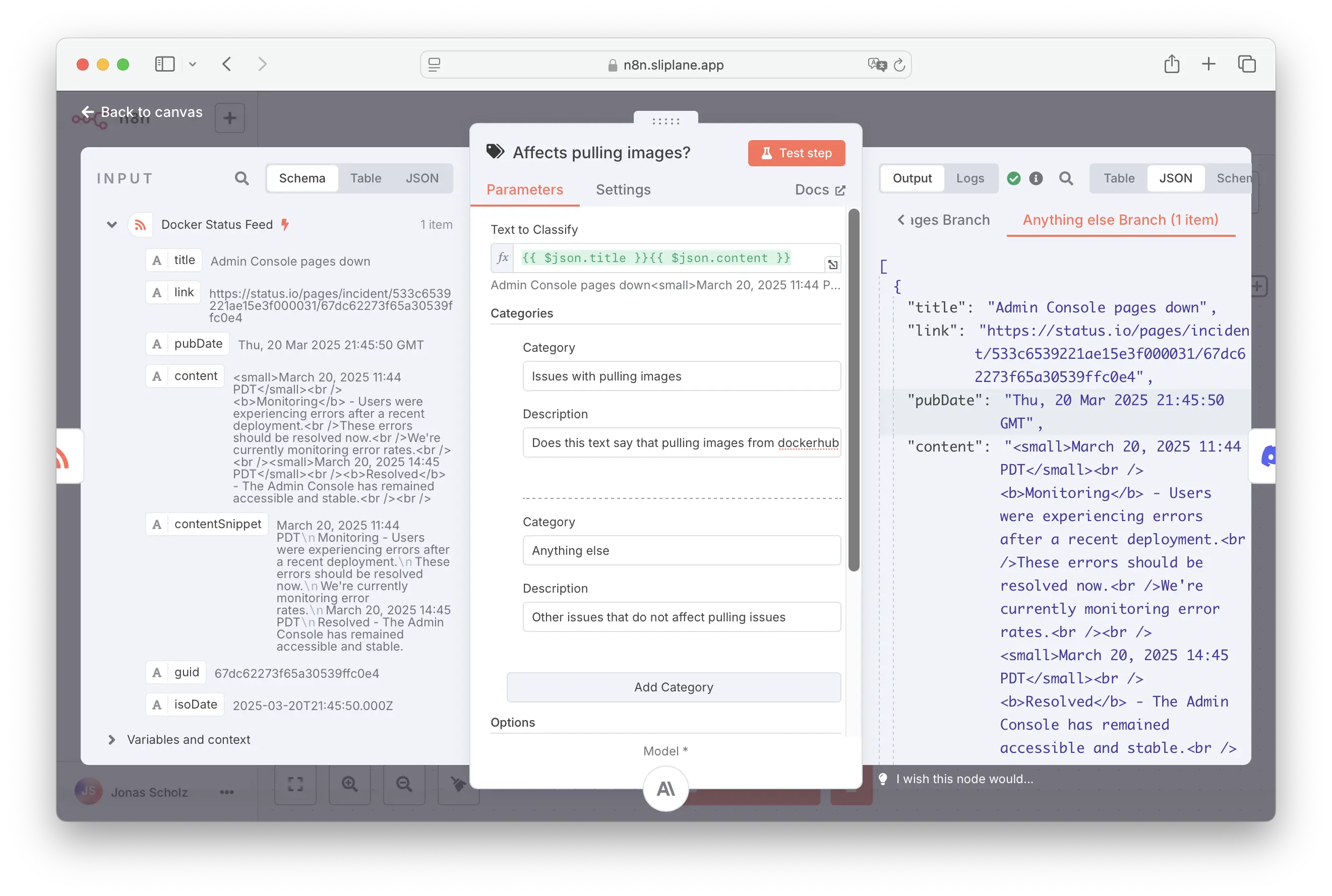Click the input panel search icon

242,178
